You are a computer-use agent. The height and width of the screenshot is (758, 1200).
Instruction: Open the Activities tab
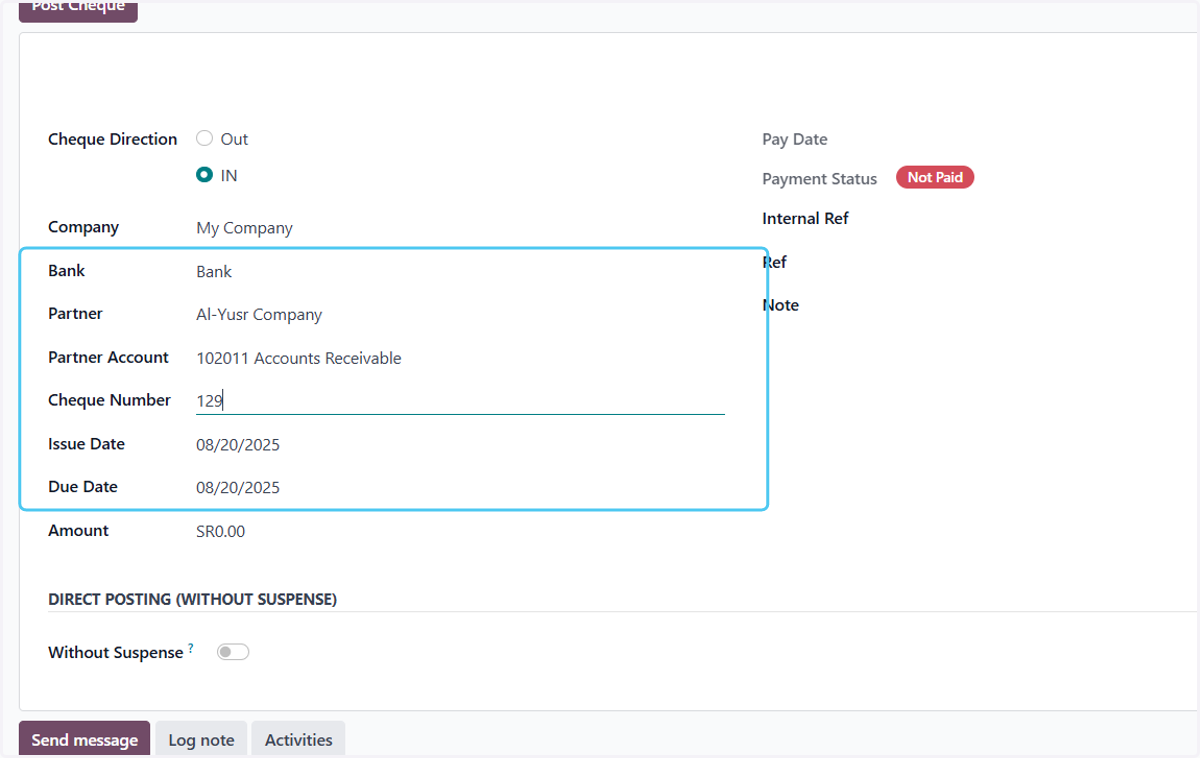[x=298, y=739]
